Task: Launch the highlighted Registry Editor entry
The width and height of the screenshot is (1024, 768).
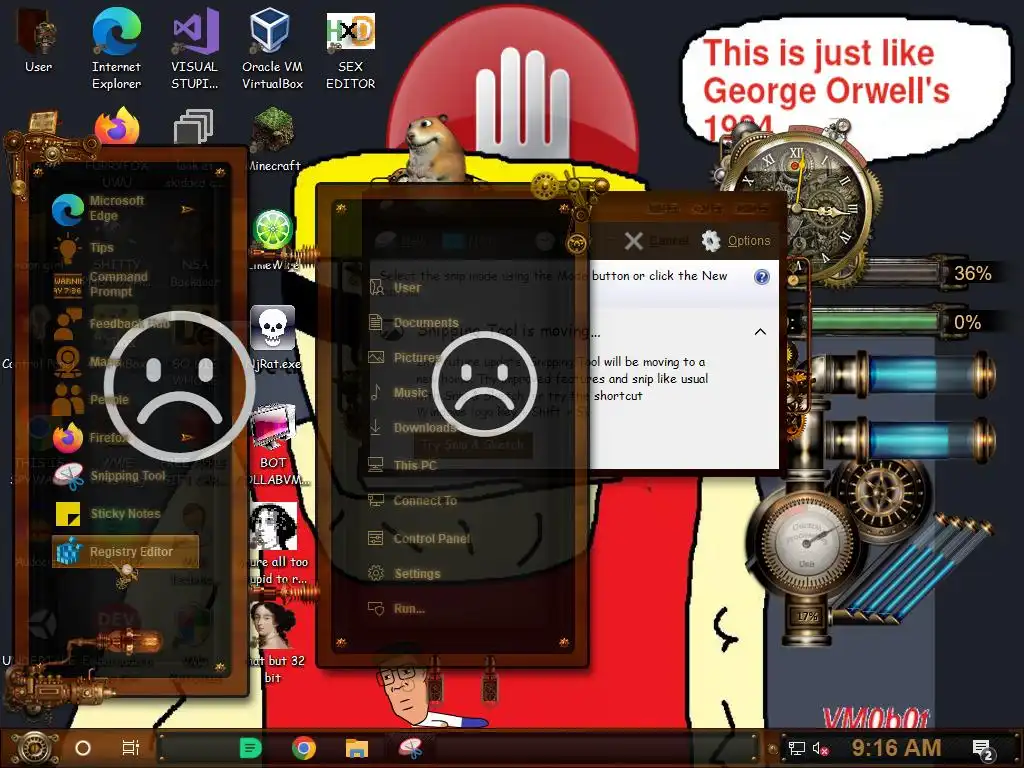Action: [125, 551]
